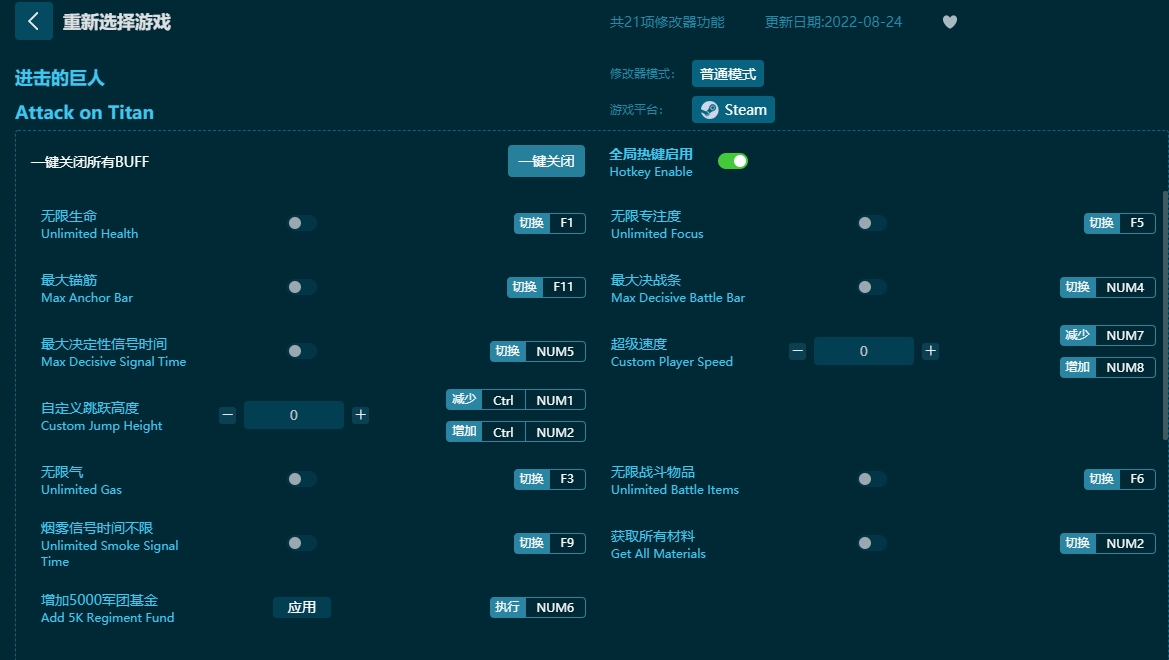The width and height of the screenshot is (1169, 660).
Task: Edit F6 hotkey for Unlimited Battle Items
Action: 1120,479
